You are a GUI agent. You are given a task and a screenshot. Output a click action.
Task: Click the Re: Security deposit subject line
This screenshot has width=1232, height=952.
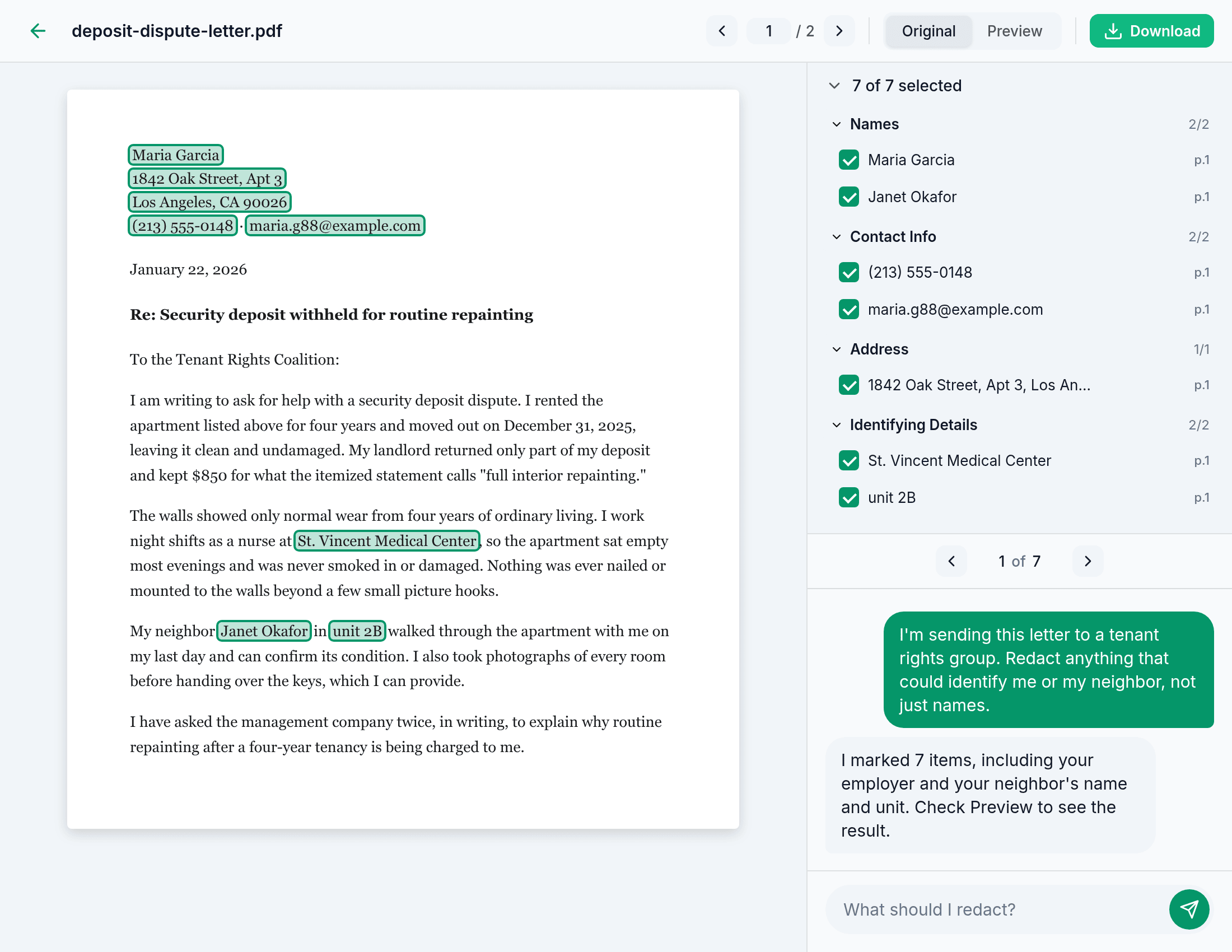pyautogui.click(x=332, y=315)
